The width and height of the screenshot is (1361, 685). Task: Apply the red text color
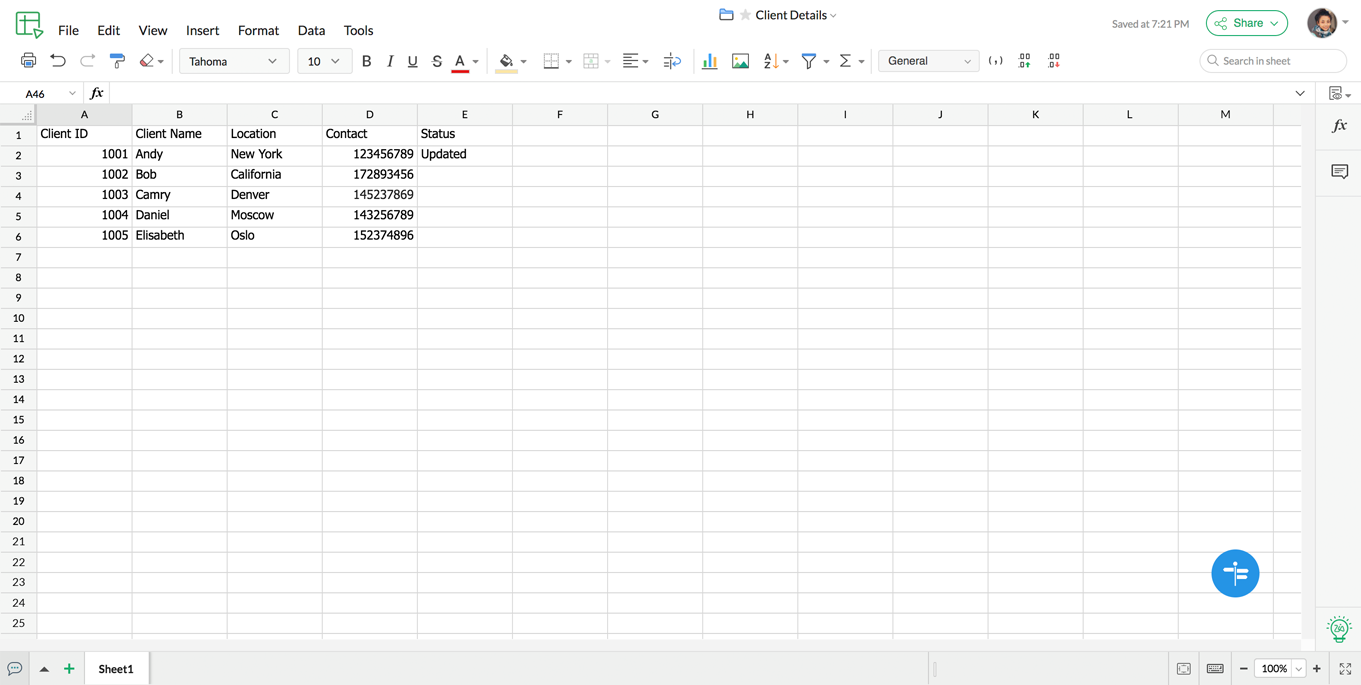[x=460, y=62]
